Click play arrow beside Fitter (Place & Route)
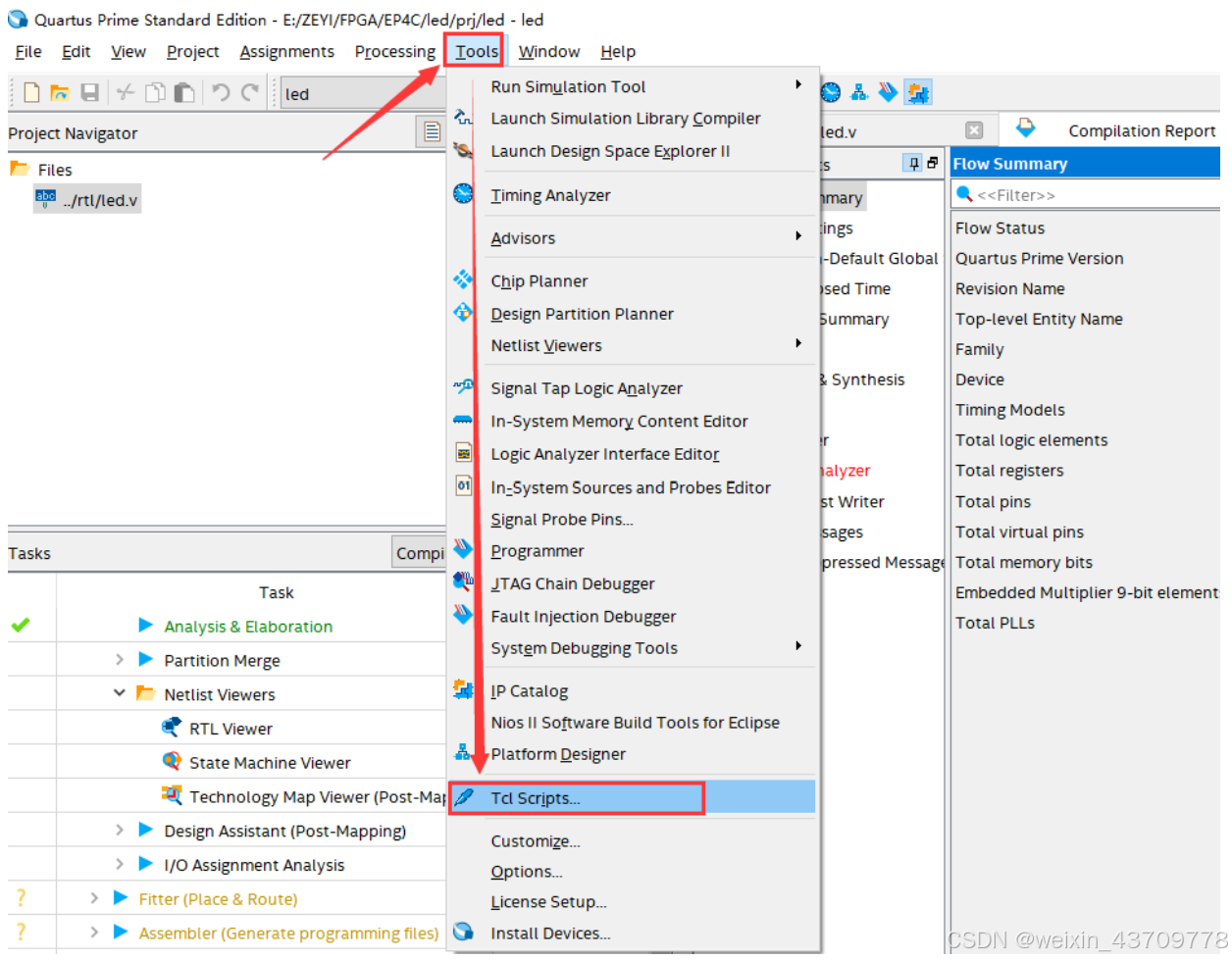Viewport: 1232px width, 961px height. [121, 898]
